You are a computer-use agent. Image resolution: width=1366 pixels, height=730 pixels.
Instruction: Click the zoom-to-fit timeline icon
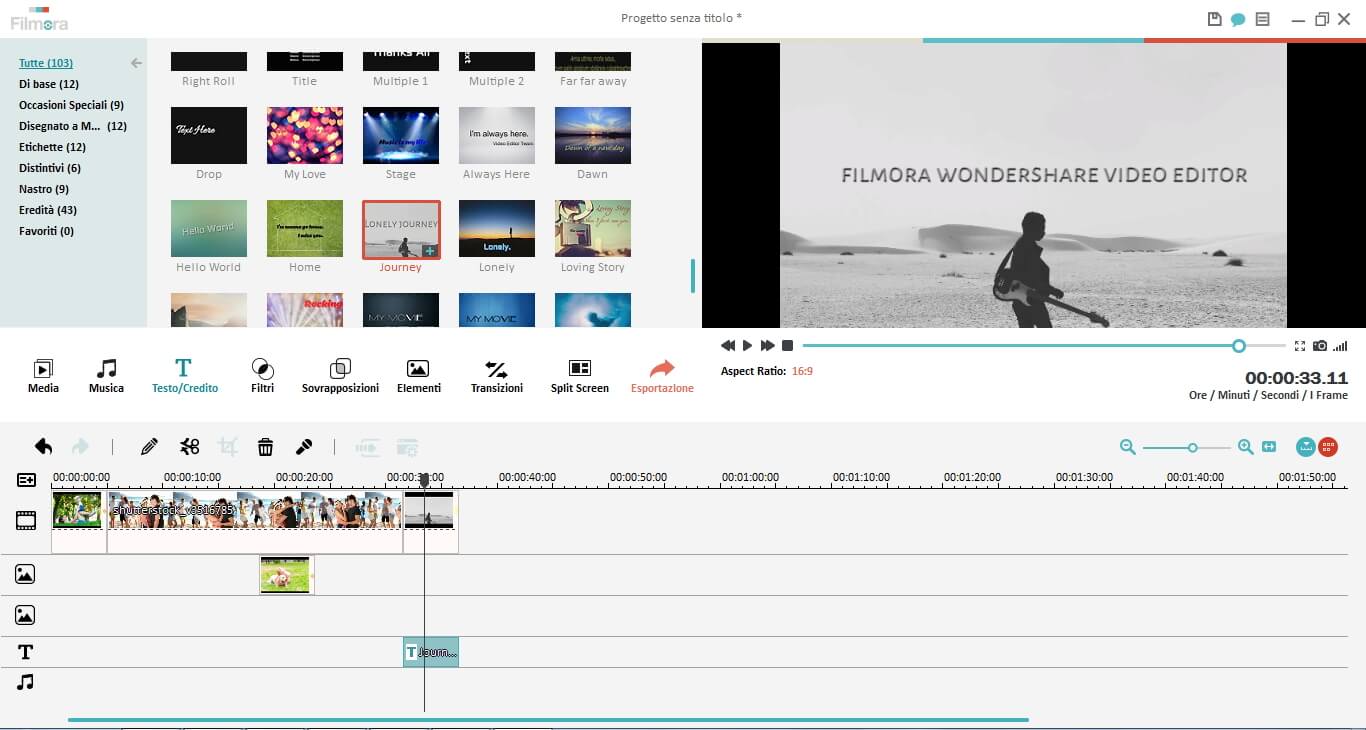[1269, 447]
